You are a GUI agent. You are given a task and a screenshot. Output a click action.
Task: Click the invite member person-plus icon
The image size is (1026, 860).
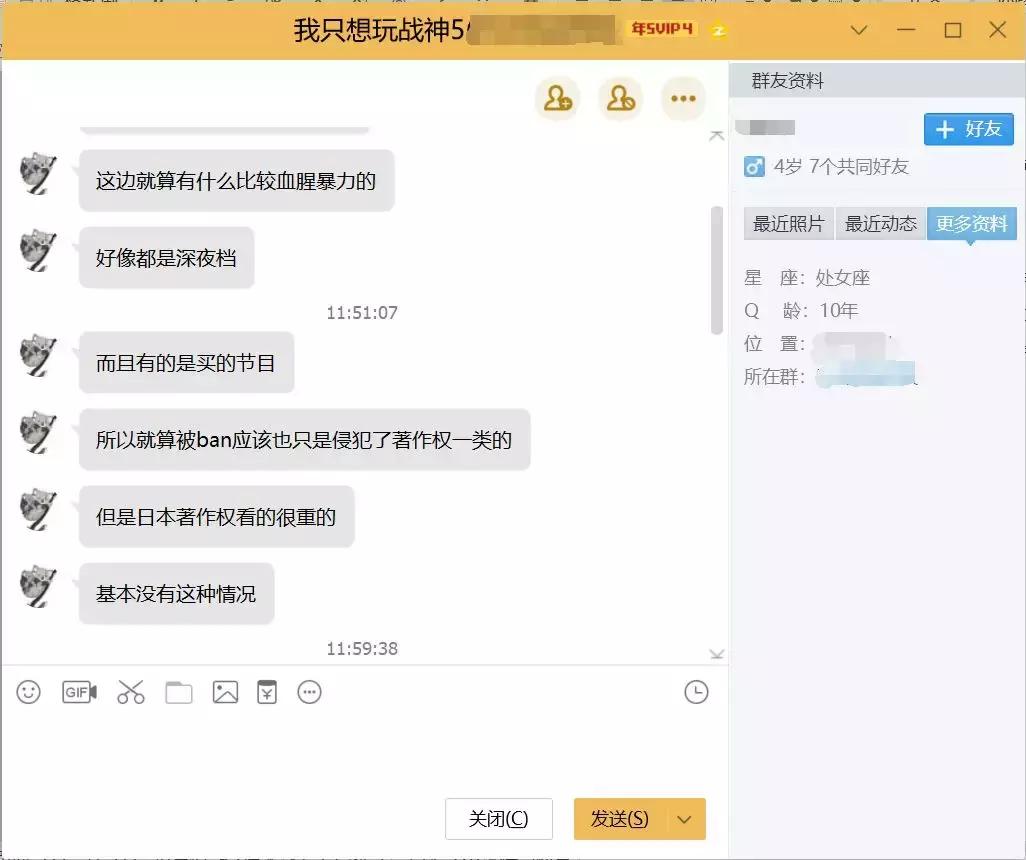(x=557, y=99)
